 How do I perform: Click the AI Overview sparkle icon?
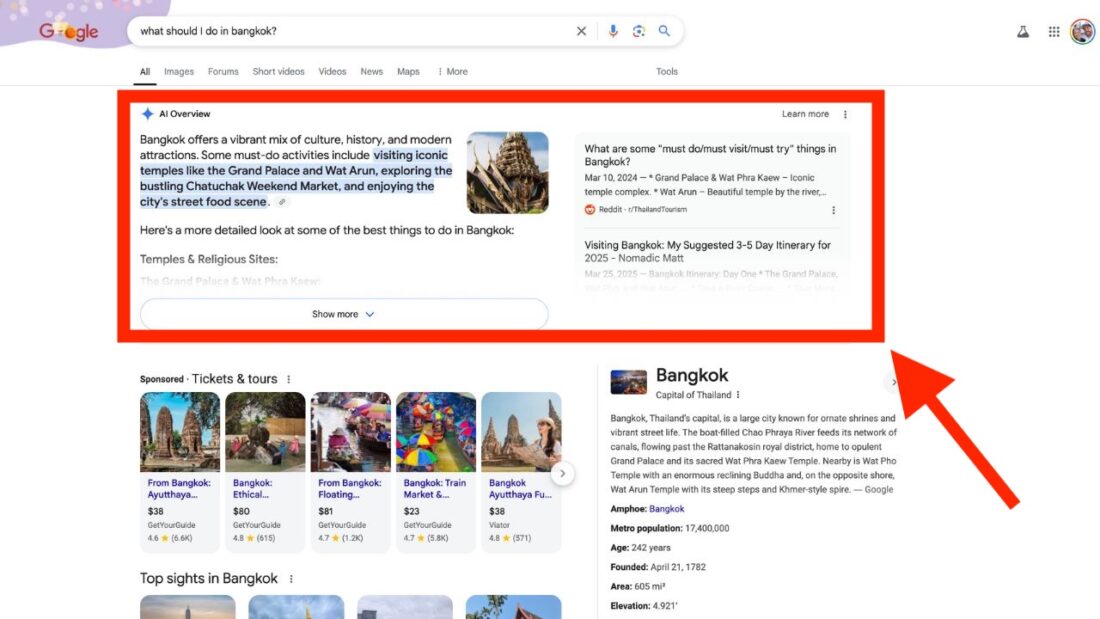point(148,113)
